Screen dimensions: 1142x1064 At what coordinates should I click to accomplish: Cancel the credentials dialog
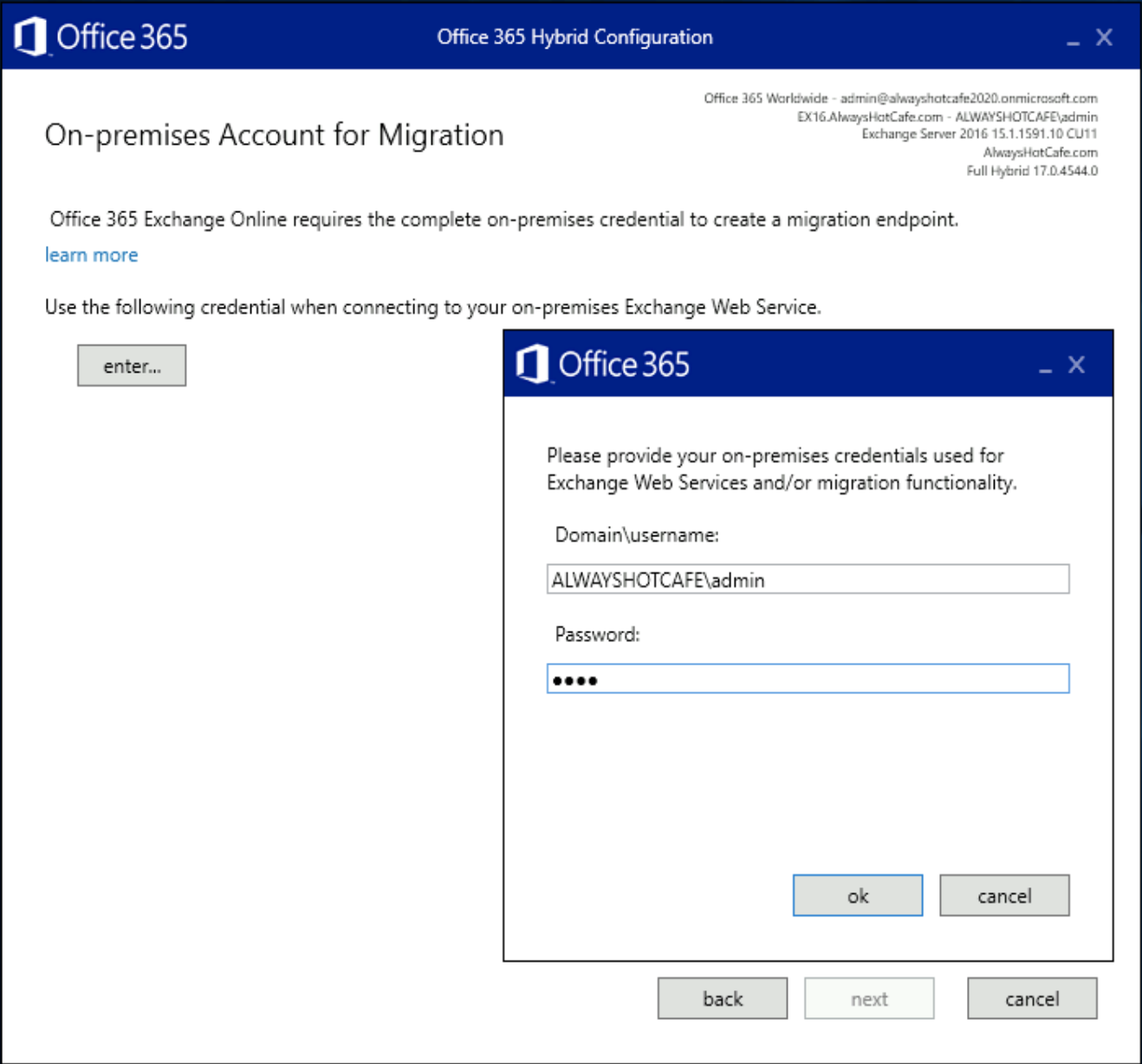pos(1004,895)
